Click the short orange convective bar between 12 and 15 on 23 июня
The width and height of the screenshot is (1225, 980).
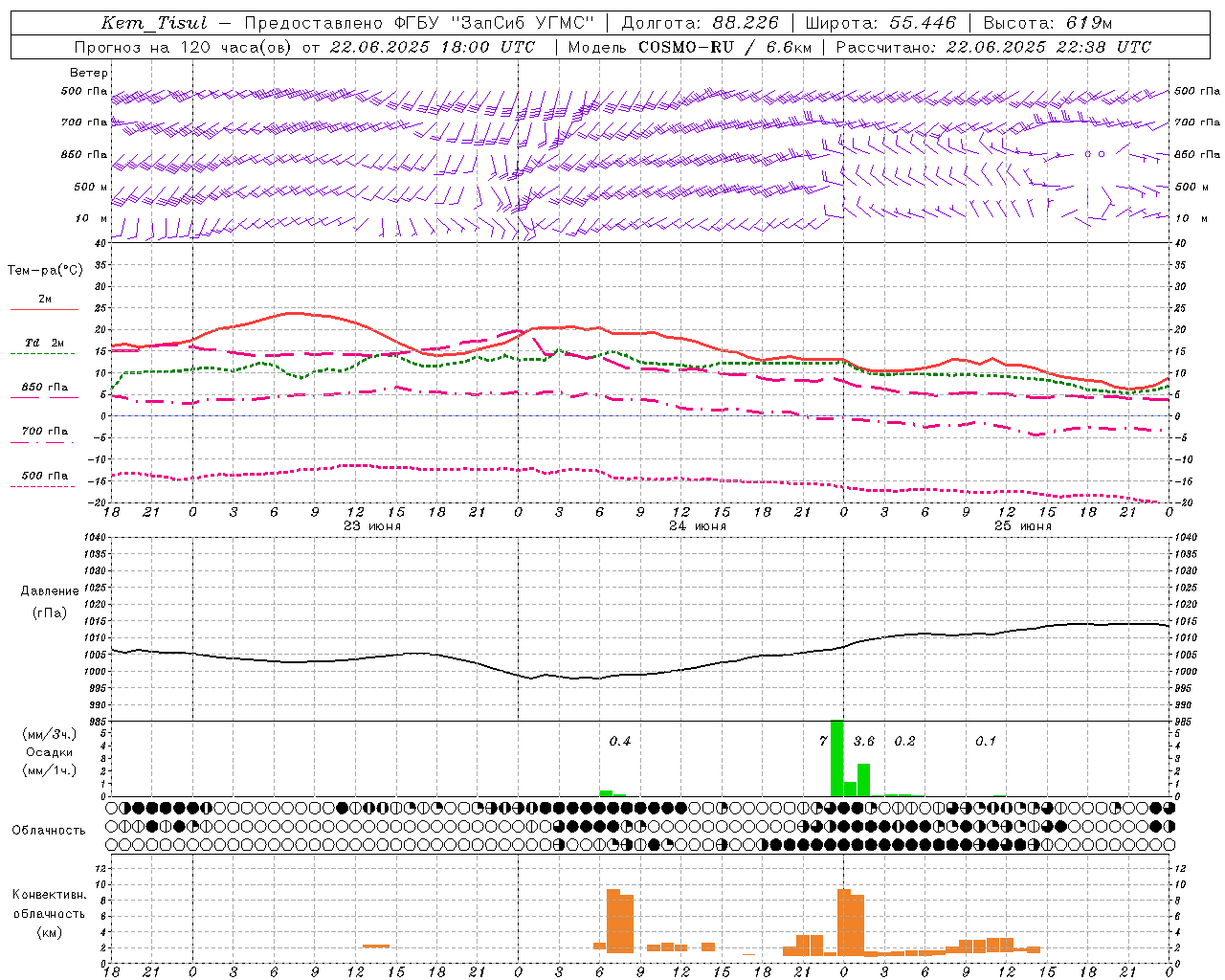(376, 947)
